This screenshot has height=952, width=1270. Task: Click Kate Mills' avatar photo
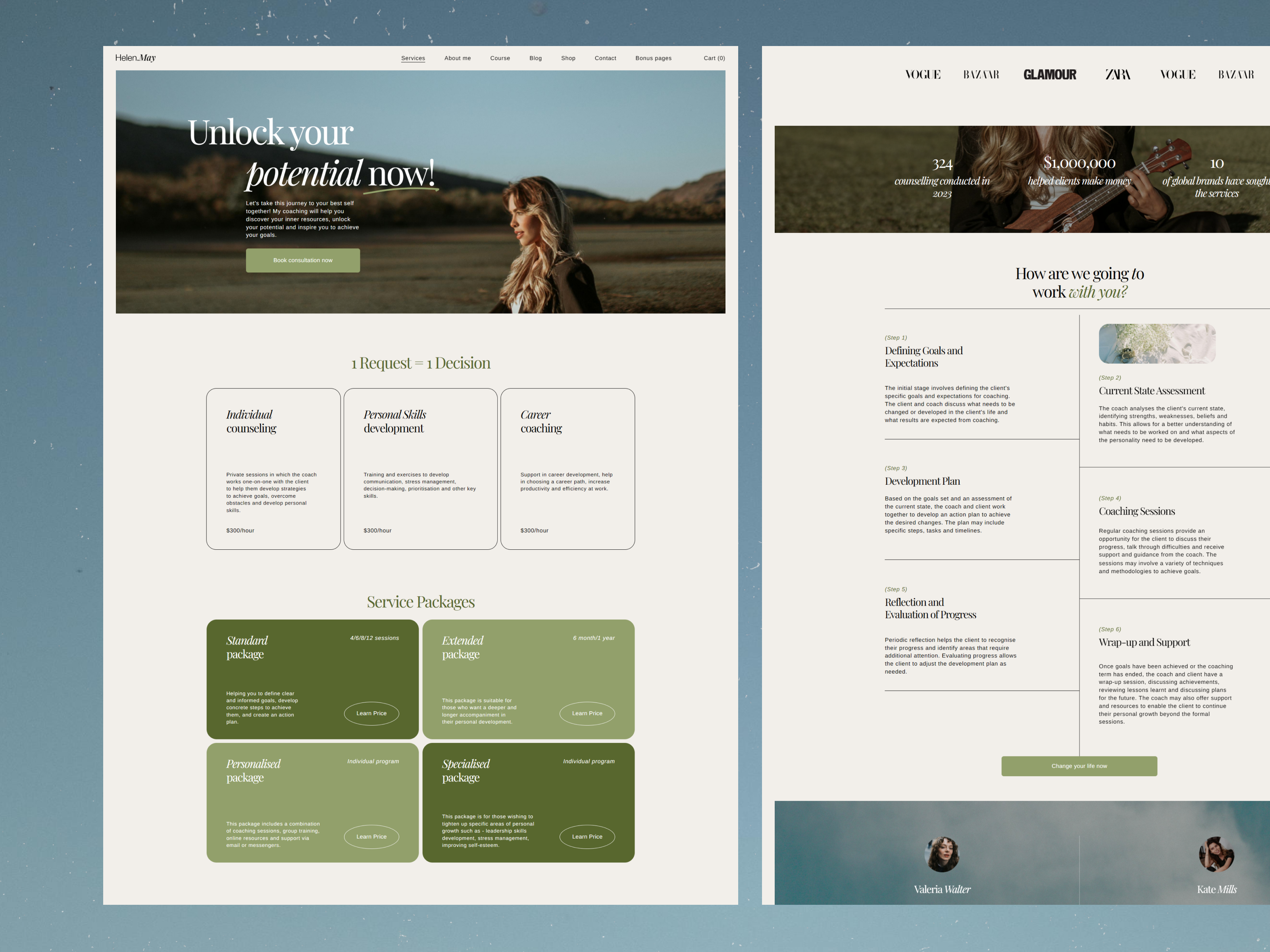[x=1216, y=854]
